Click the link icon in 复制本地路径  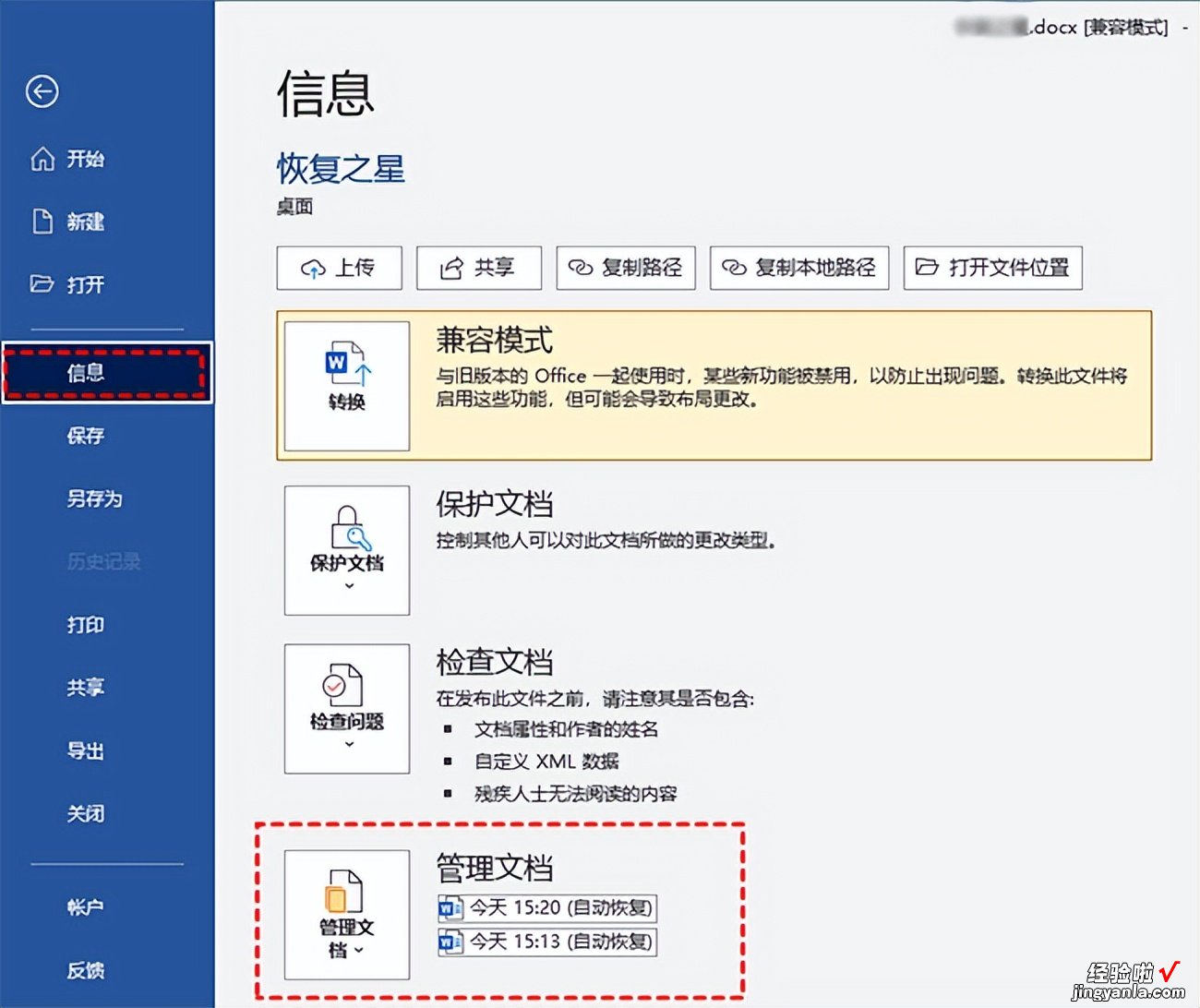point(733,268)
